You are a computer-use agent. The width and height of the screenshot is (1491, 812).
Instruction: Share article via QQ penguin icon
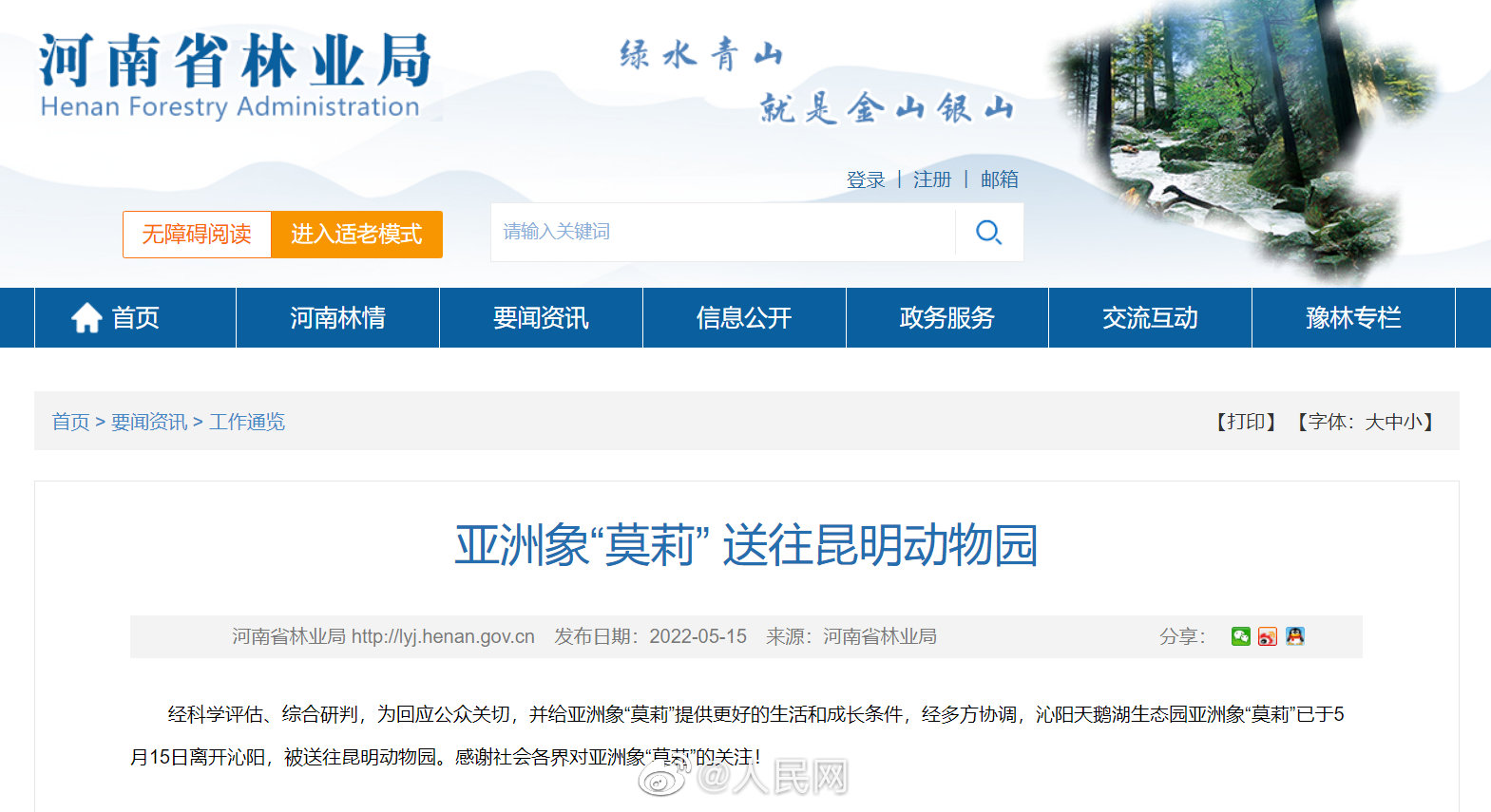click(x=1295, y=636)
